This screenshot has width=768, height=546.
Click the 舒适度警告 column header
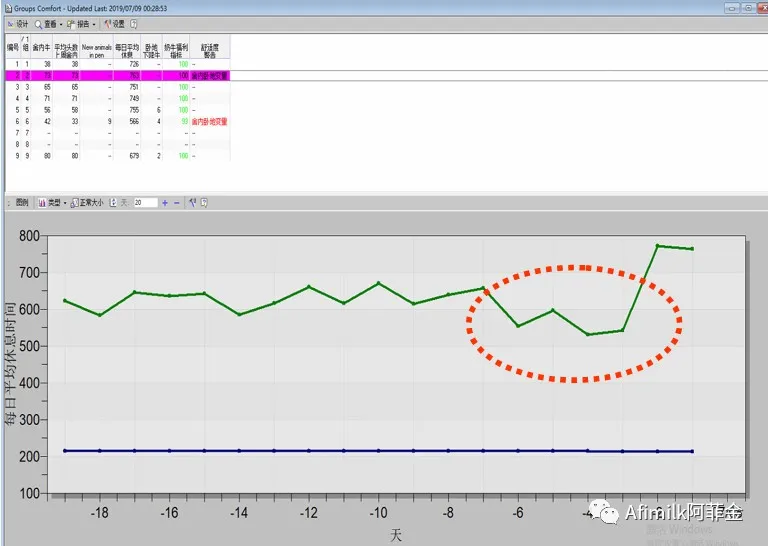210,47
